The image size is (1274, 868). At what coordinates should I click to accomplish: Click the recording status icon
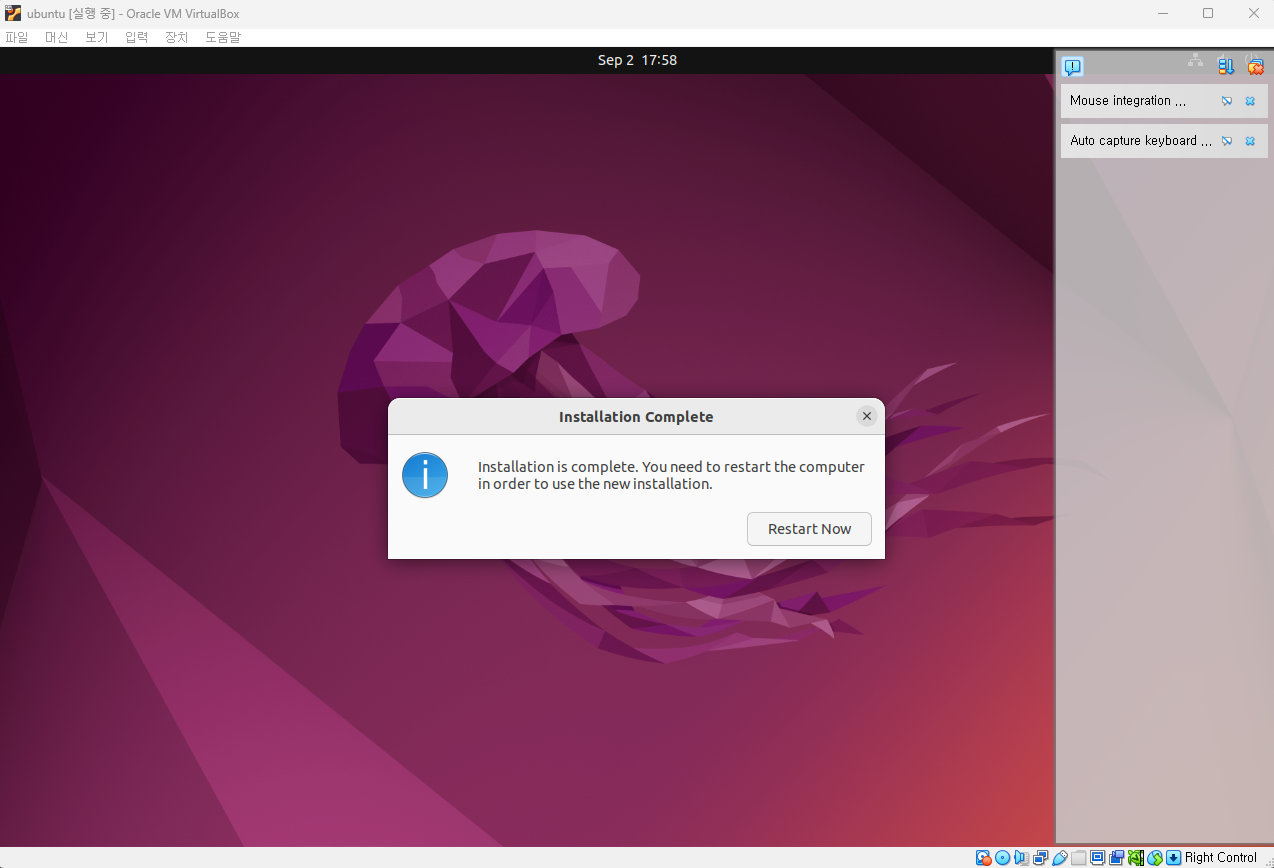pos(1116,858)
